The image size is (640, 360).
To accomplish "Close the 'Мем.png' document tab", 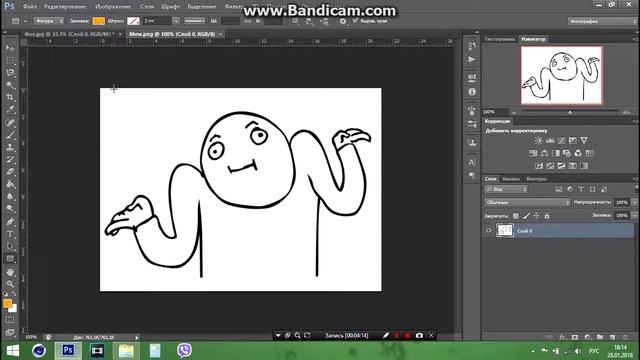I will pos(220,34).
